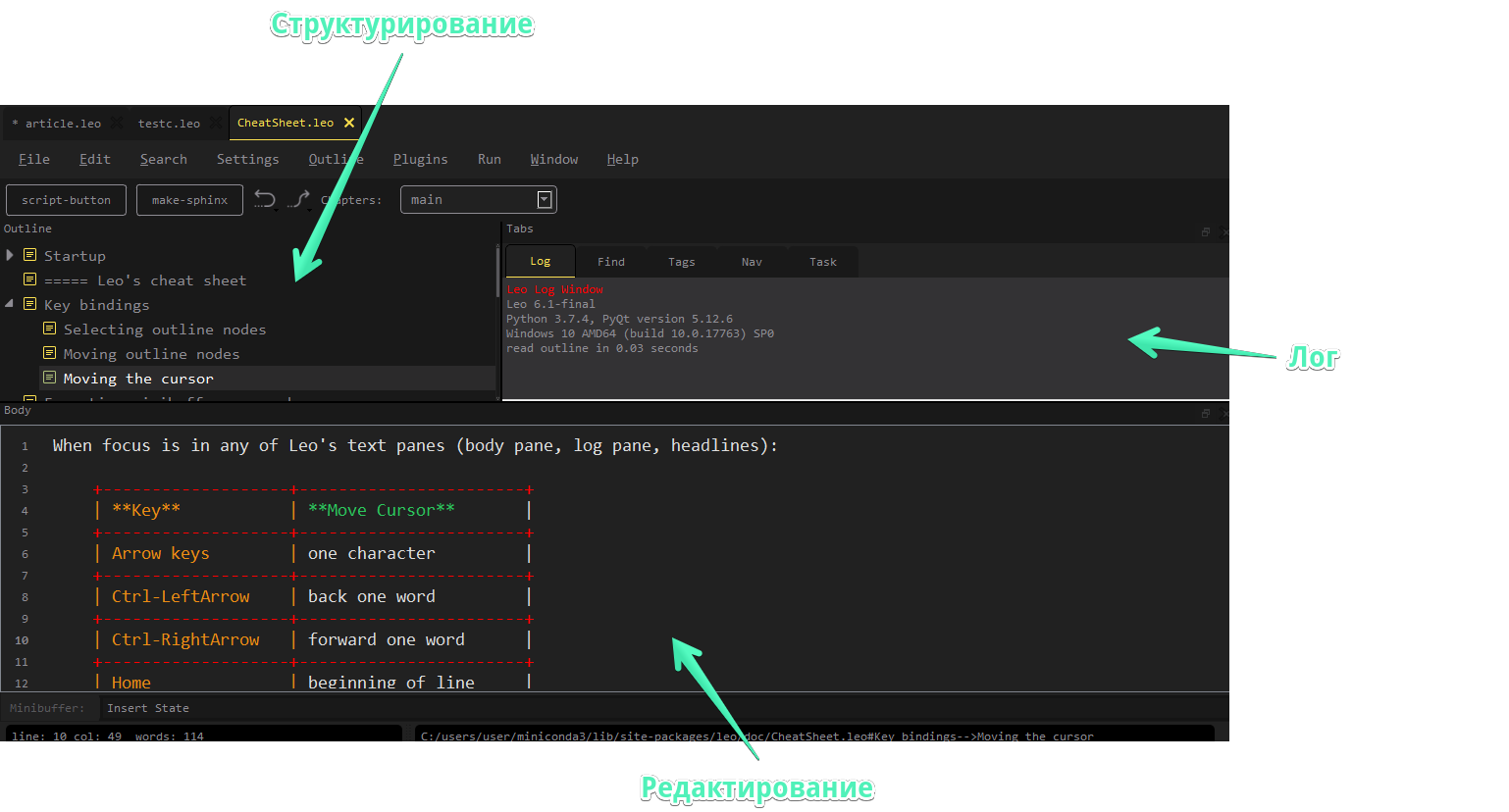Image resolution: width=1509 pixels, height=812 pixels.
Task: Click 'Insert State' label in minibuffer
Action: tap(148, 708)
